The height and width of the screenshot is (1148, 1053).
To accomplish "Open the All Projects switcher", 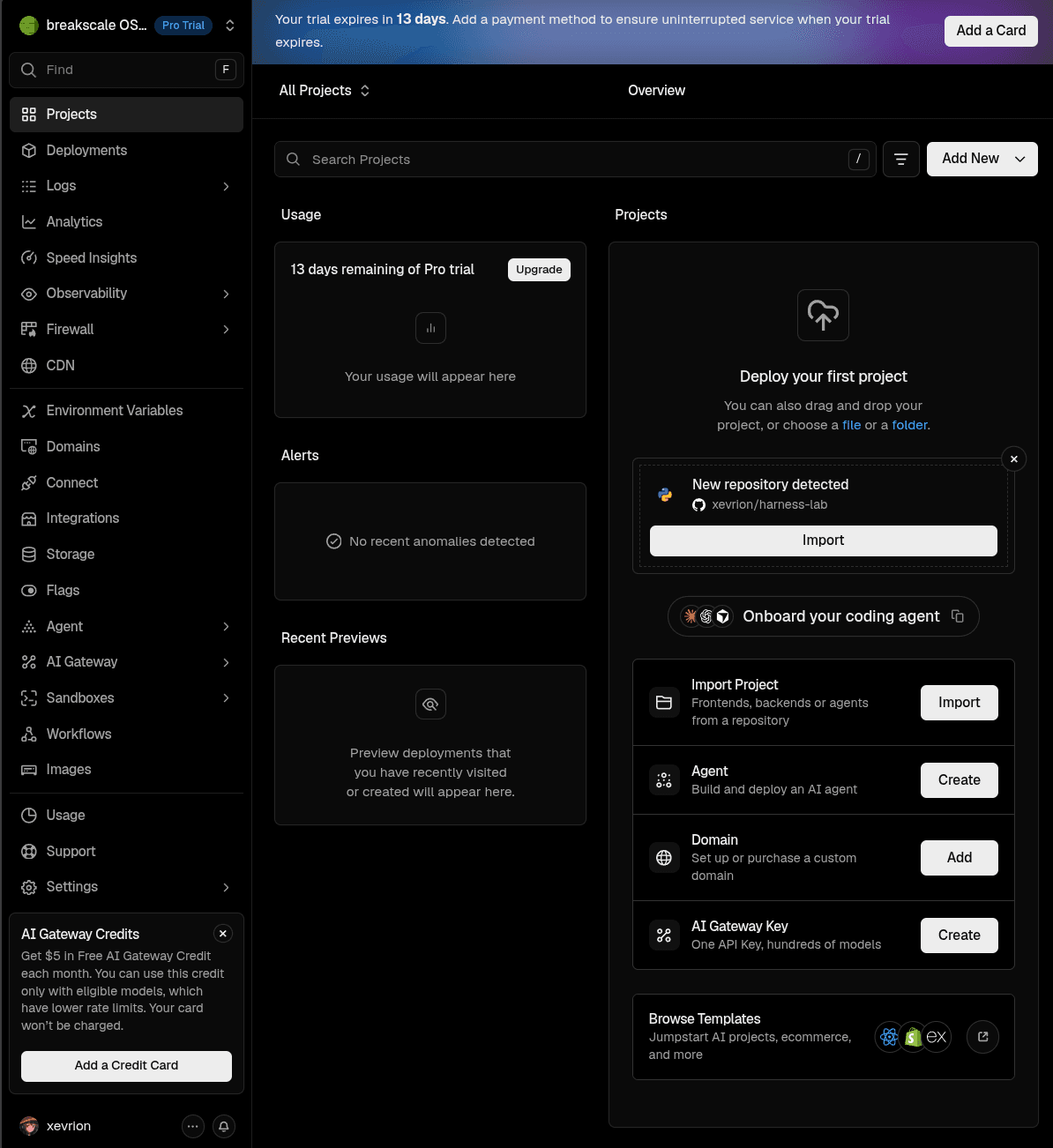I will 325,91.
